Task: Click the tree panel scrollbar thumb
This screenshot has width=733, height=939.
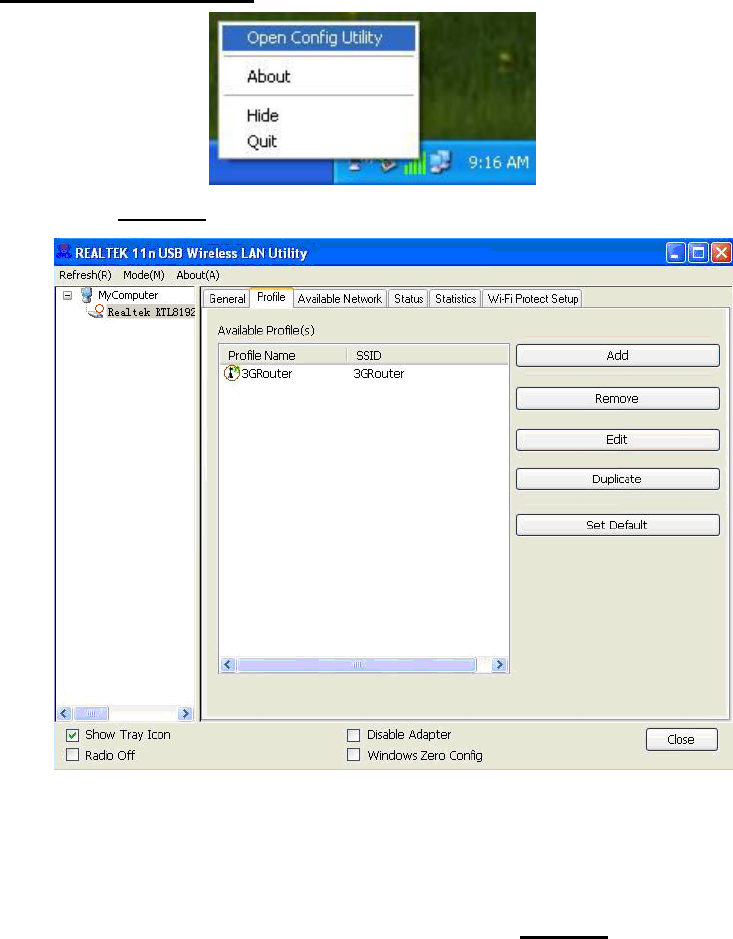Action: pos(90,713)
